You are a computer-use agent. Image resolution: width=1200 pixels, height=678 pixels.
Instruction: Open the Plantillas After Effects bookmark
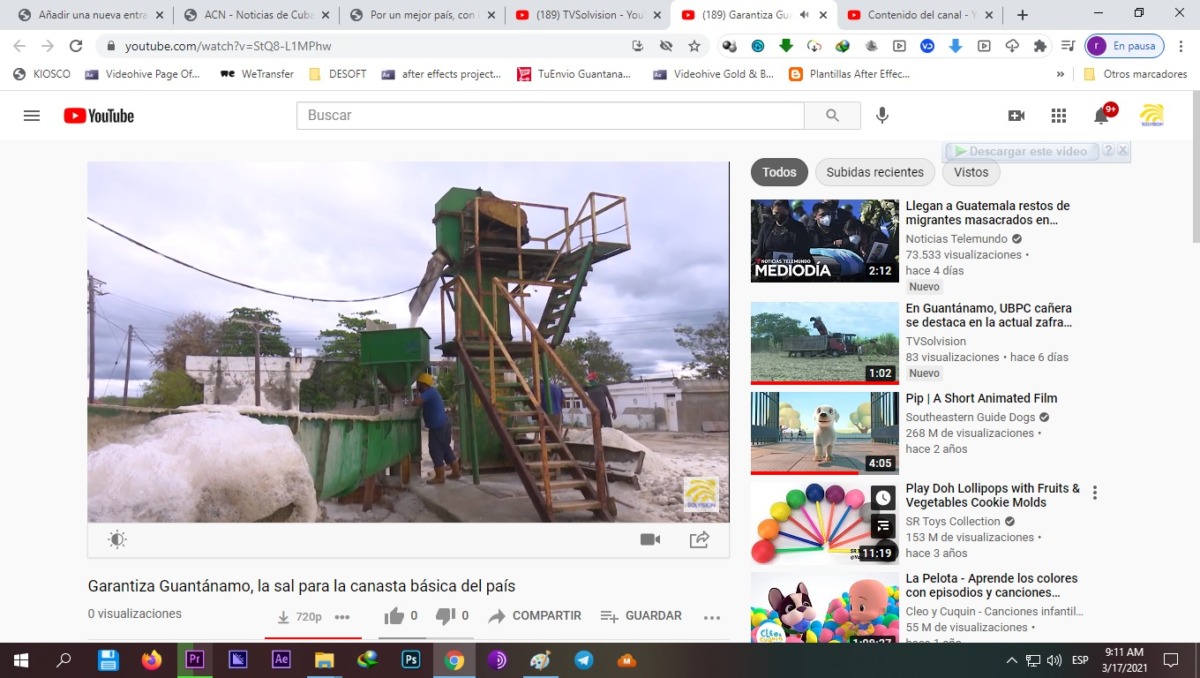click(x=850, y=74)
